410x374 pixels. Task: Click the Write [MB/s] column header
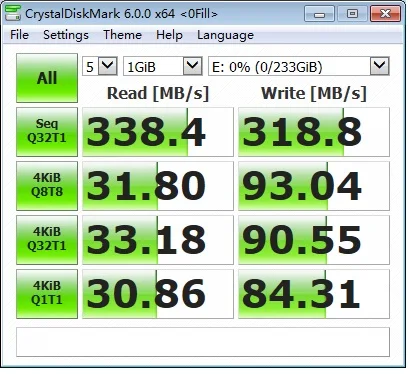(314, 93)
